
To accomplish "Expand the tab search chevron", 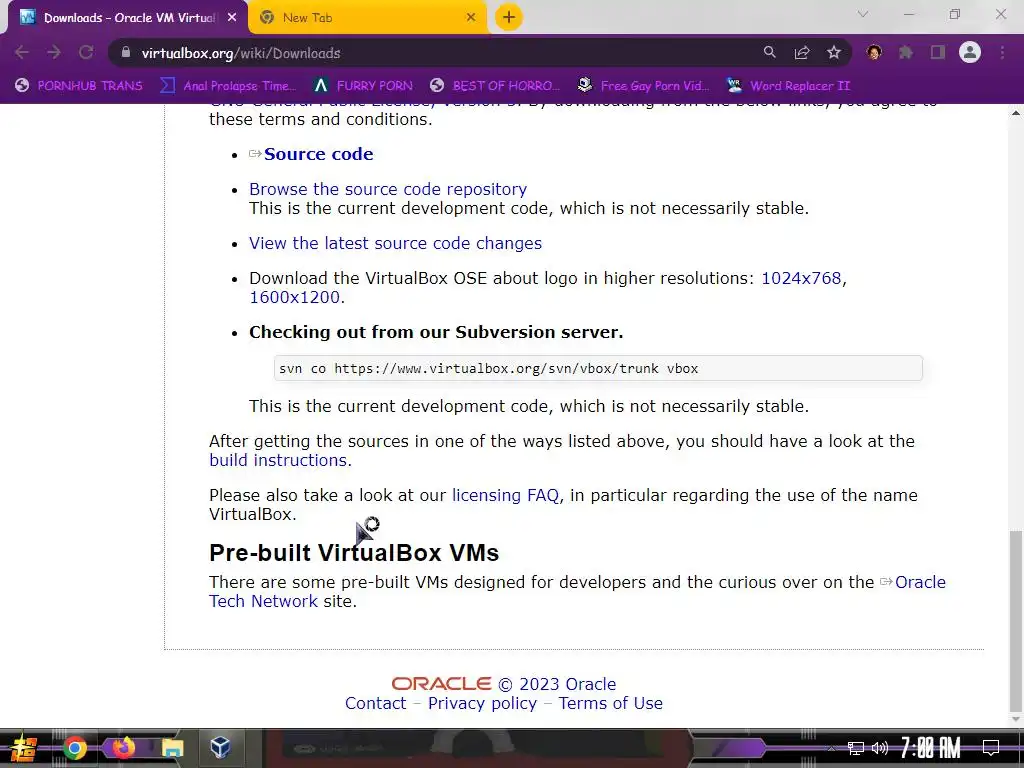I will point(863,14).
